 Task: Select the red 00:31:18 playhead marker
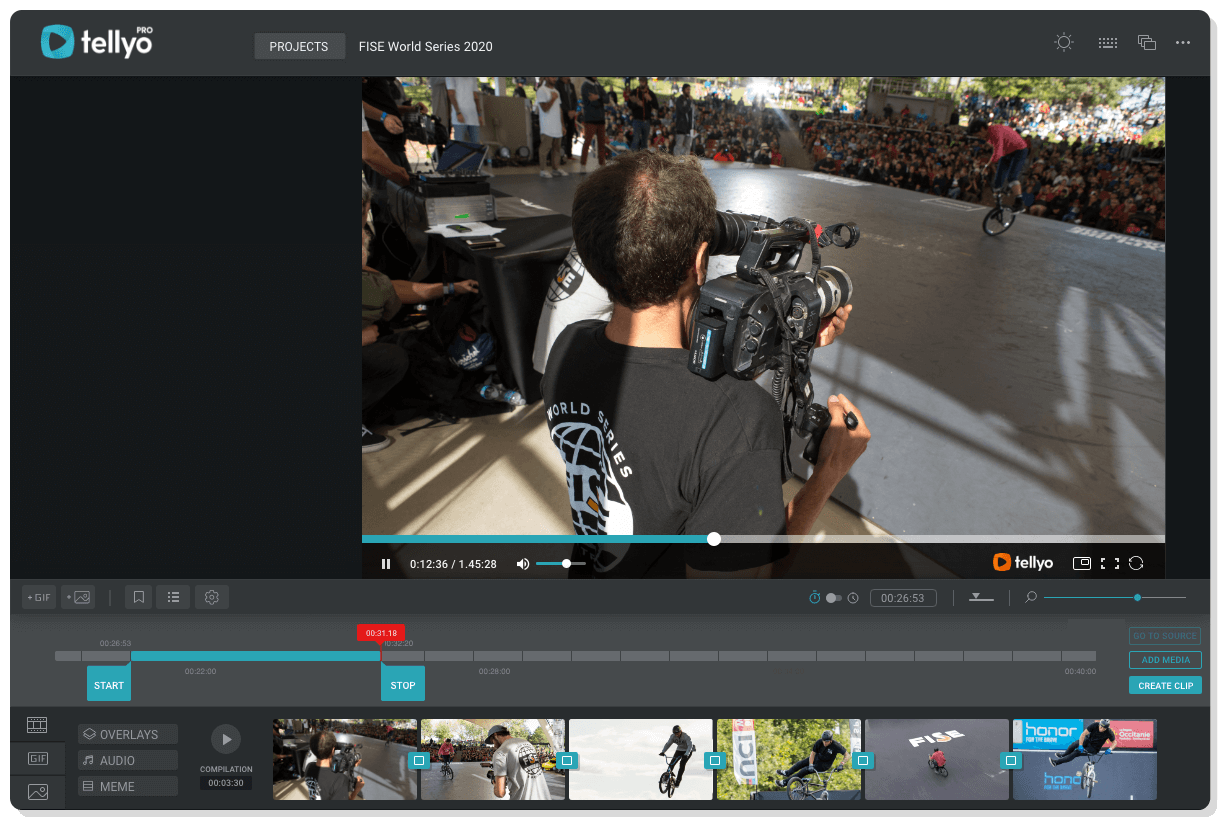click(381, 633)
